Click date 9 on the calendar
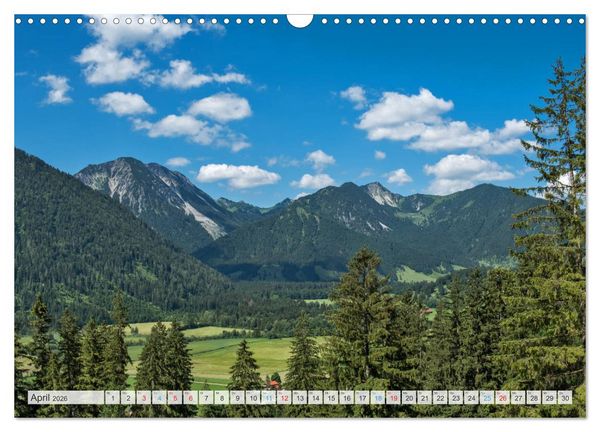The height and width of the screenshot is (432, 600). coord(237,398)
